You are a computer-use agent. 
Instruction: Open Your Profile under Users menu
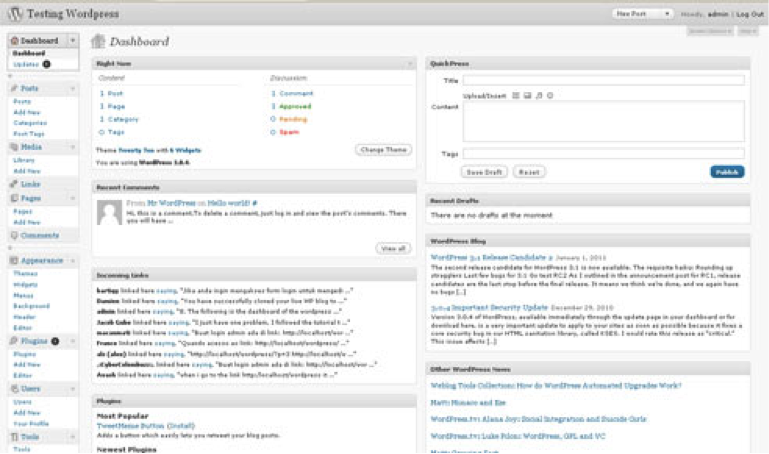[30, 423]
